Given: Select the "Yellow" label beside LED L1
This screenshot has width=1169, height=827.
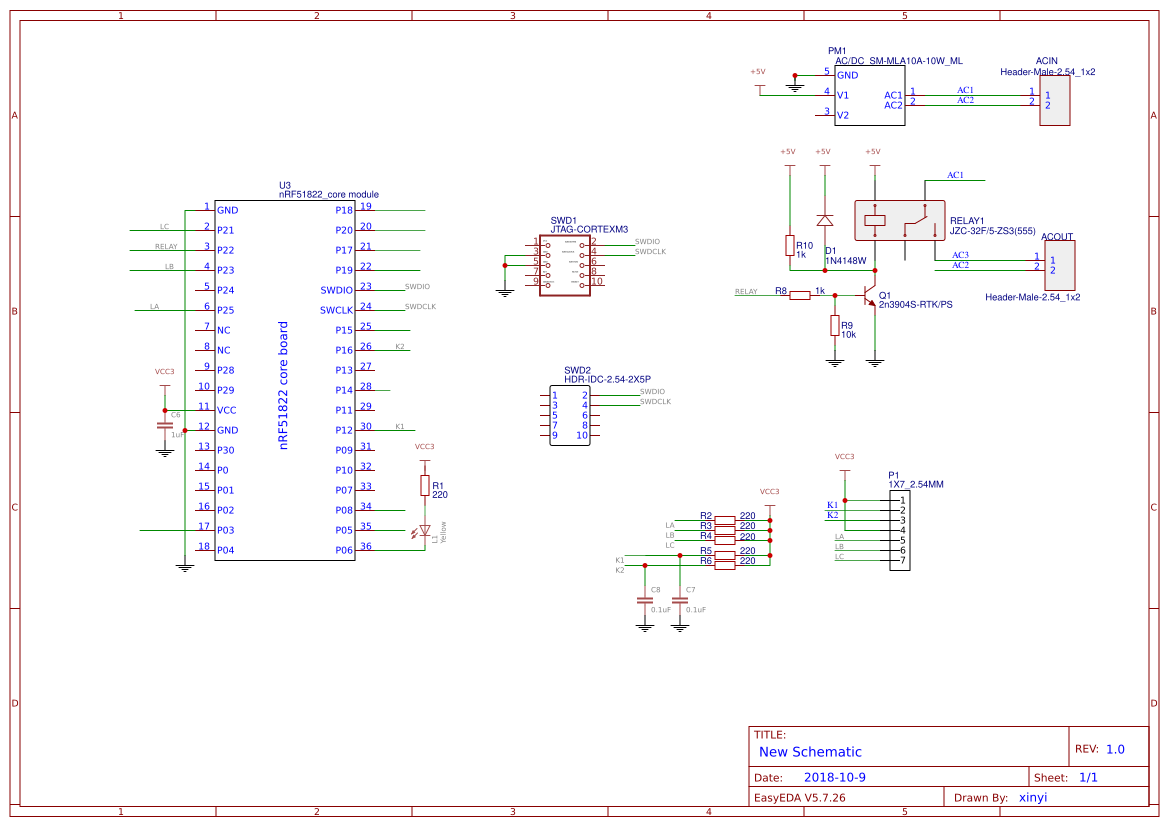Looking at the screenshot, I should point(443,532).
